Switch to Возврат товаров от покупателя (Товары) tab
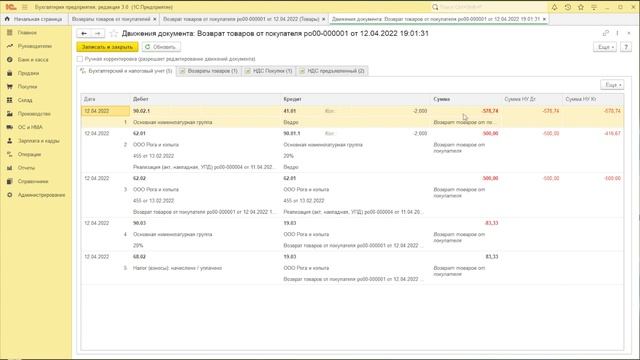Screen dimensions: 640x360 coord(241,19)
